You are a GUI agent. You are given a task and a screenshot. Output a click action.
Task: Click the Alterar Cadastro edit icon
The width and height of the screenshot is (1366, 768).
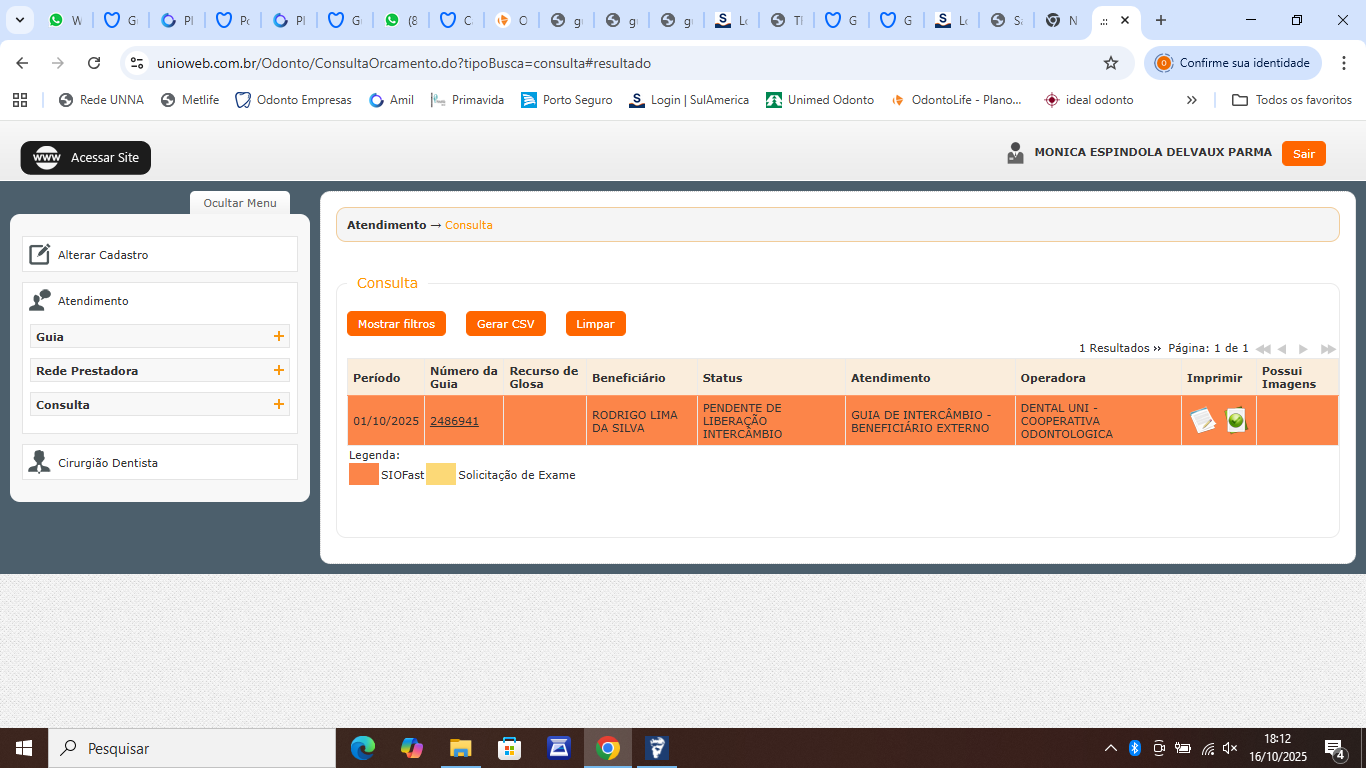[x=39, y=254]
